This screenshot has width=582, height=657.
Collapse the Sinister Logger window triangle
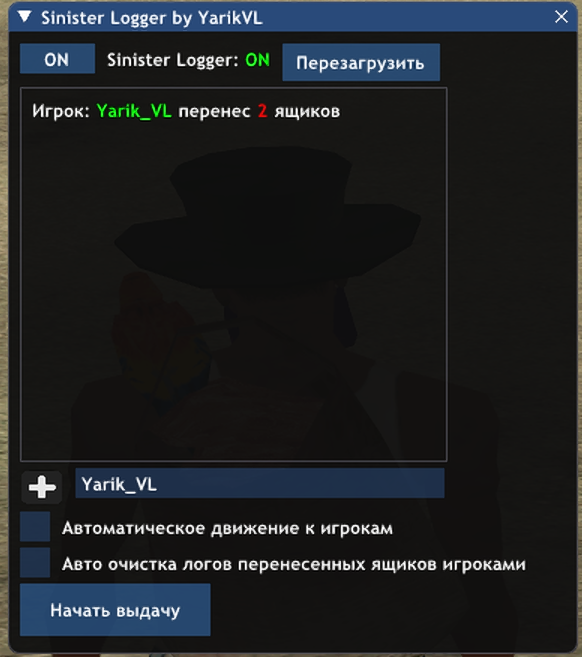click(24, 17)
